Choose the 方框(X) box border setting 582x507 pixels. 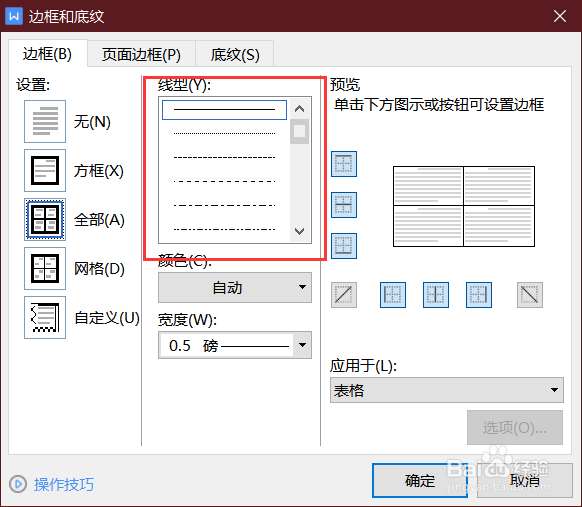click(45, 170)
